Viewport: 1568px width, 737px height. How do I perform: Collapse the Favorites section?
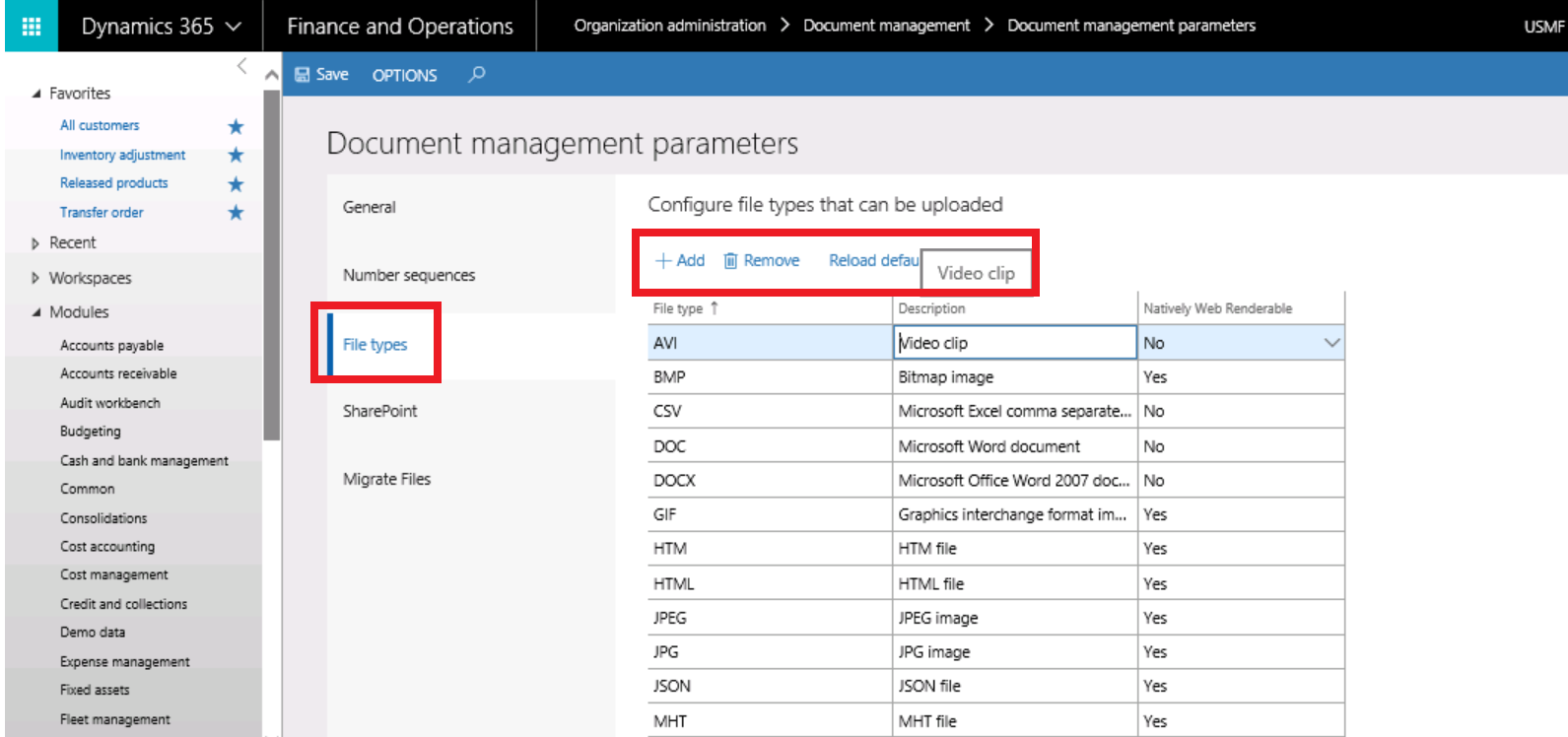click(36, 94)
